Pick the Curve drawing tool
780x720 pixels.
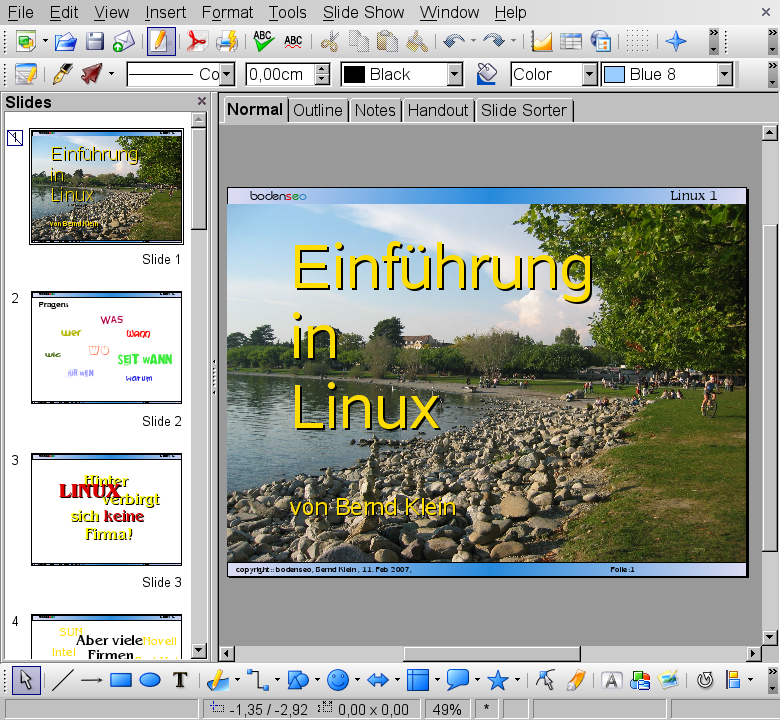[218, 680]
